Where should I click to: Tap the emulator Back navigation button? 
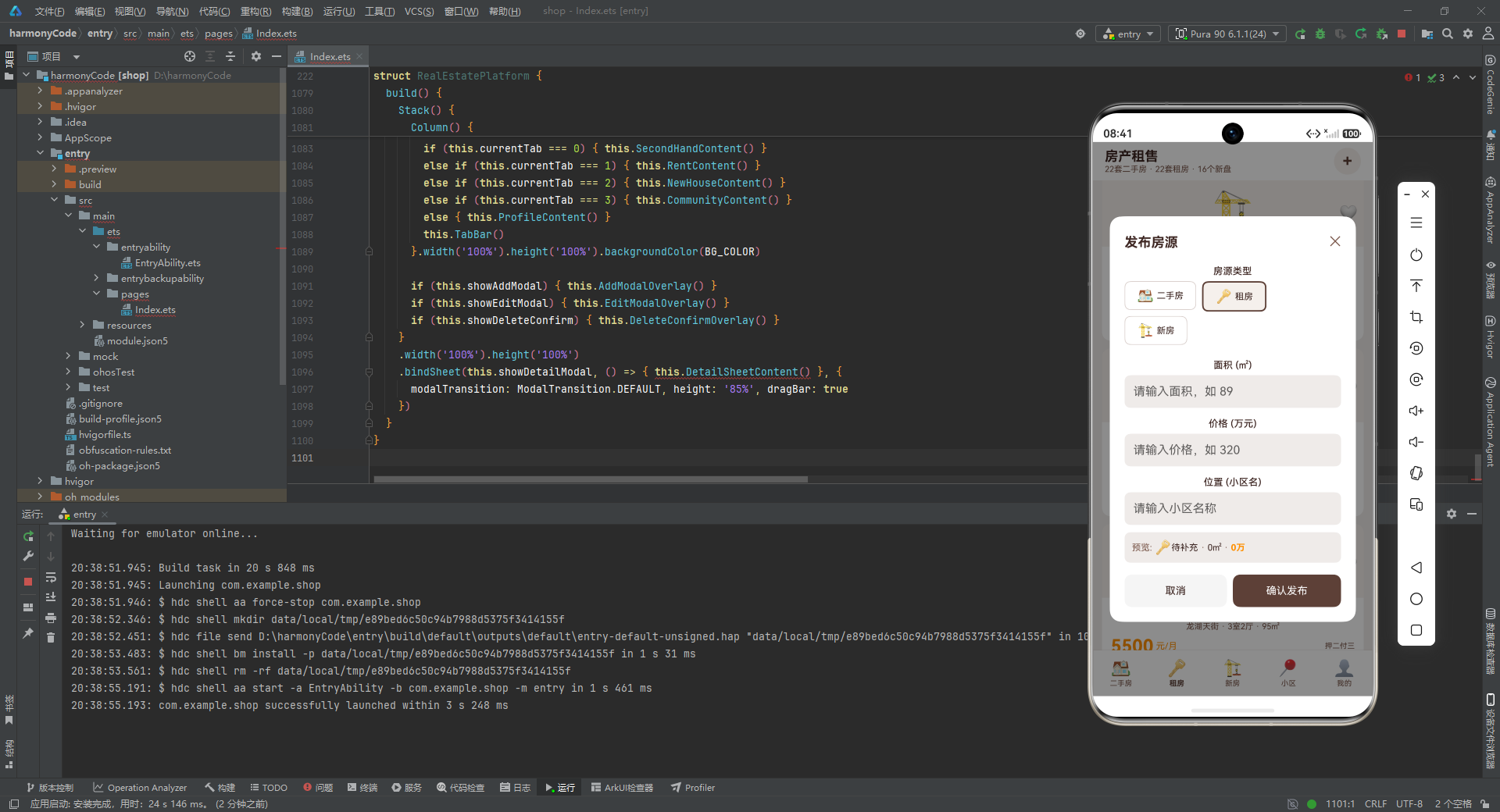(x=1416, y=568)
